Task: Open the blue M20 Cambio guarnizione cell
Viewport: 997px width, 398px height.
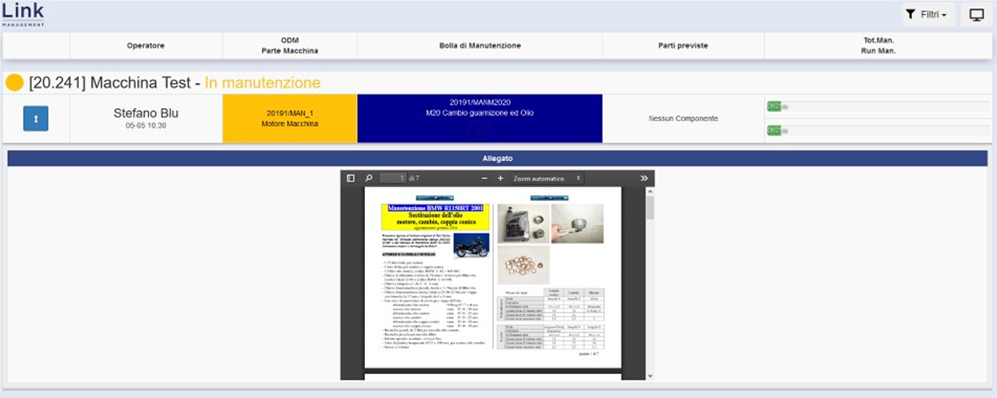Action: 480,119
